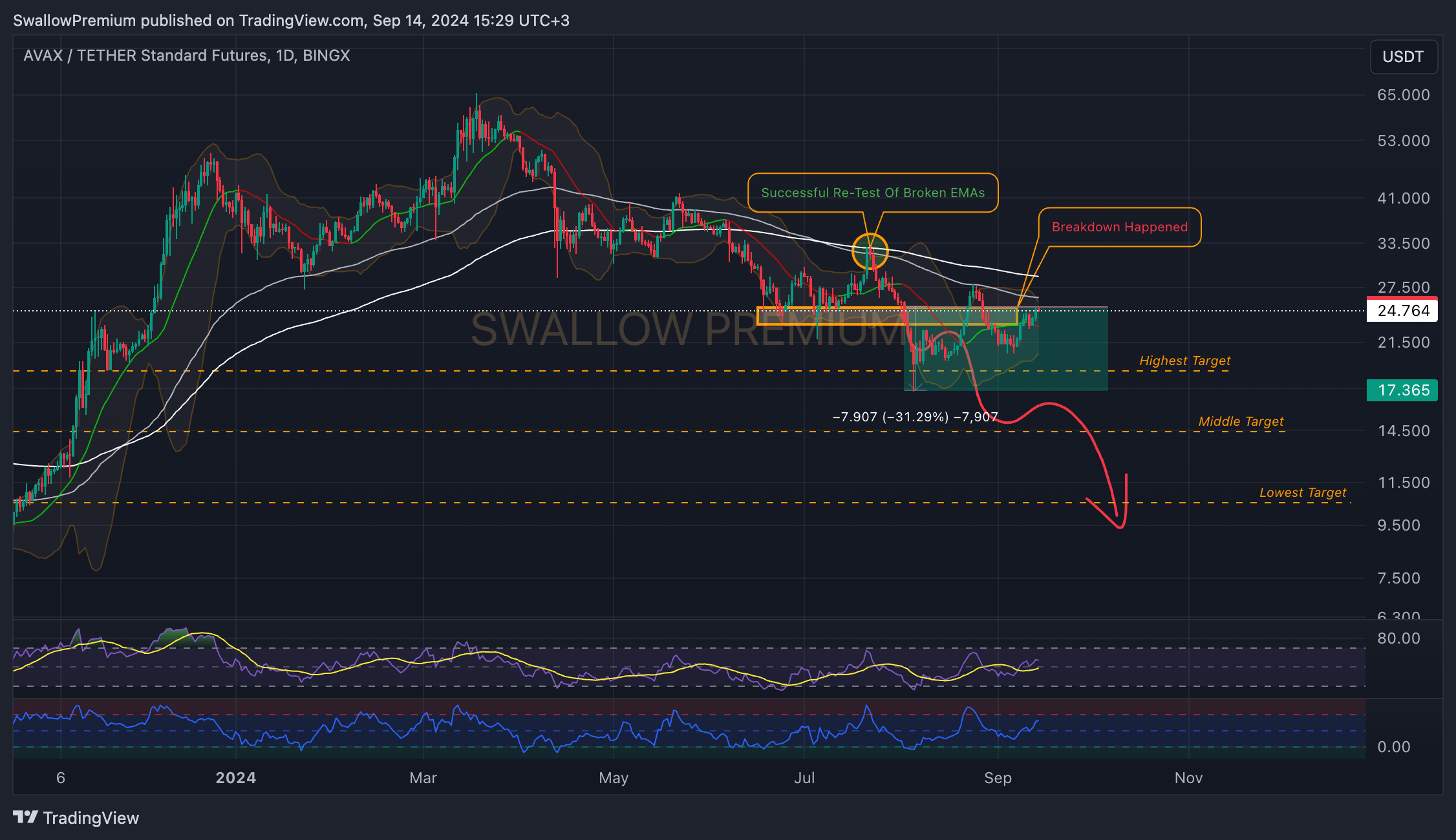
Task: Click the measurement text '-7.907 (-31.29%)'
Action: click(x=891, y=417)
